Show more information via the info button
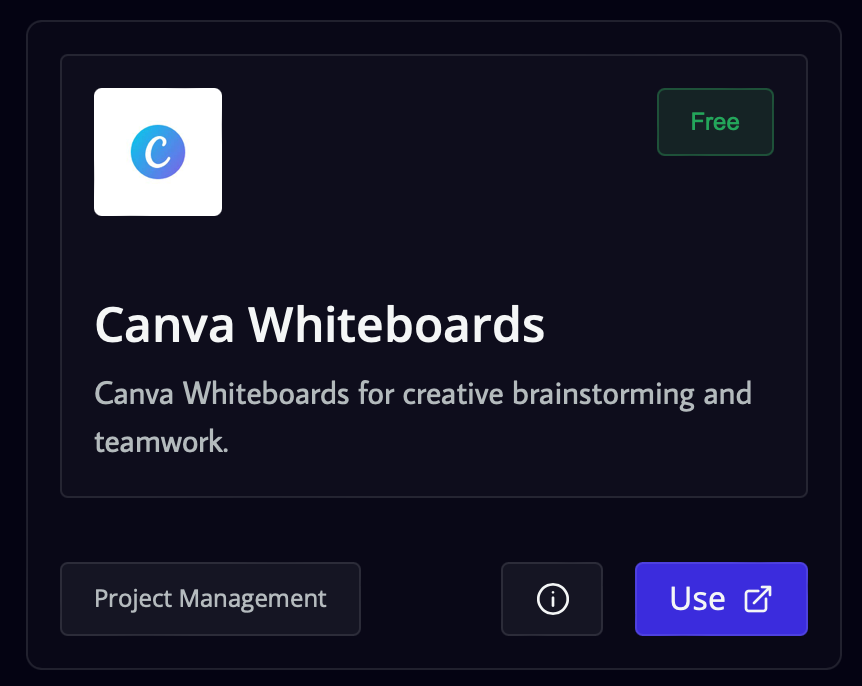Screen dimensions: 862x686 (x=552, y=599)
